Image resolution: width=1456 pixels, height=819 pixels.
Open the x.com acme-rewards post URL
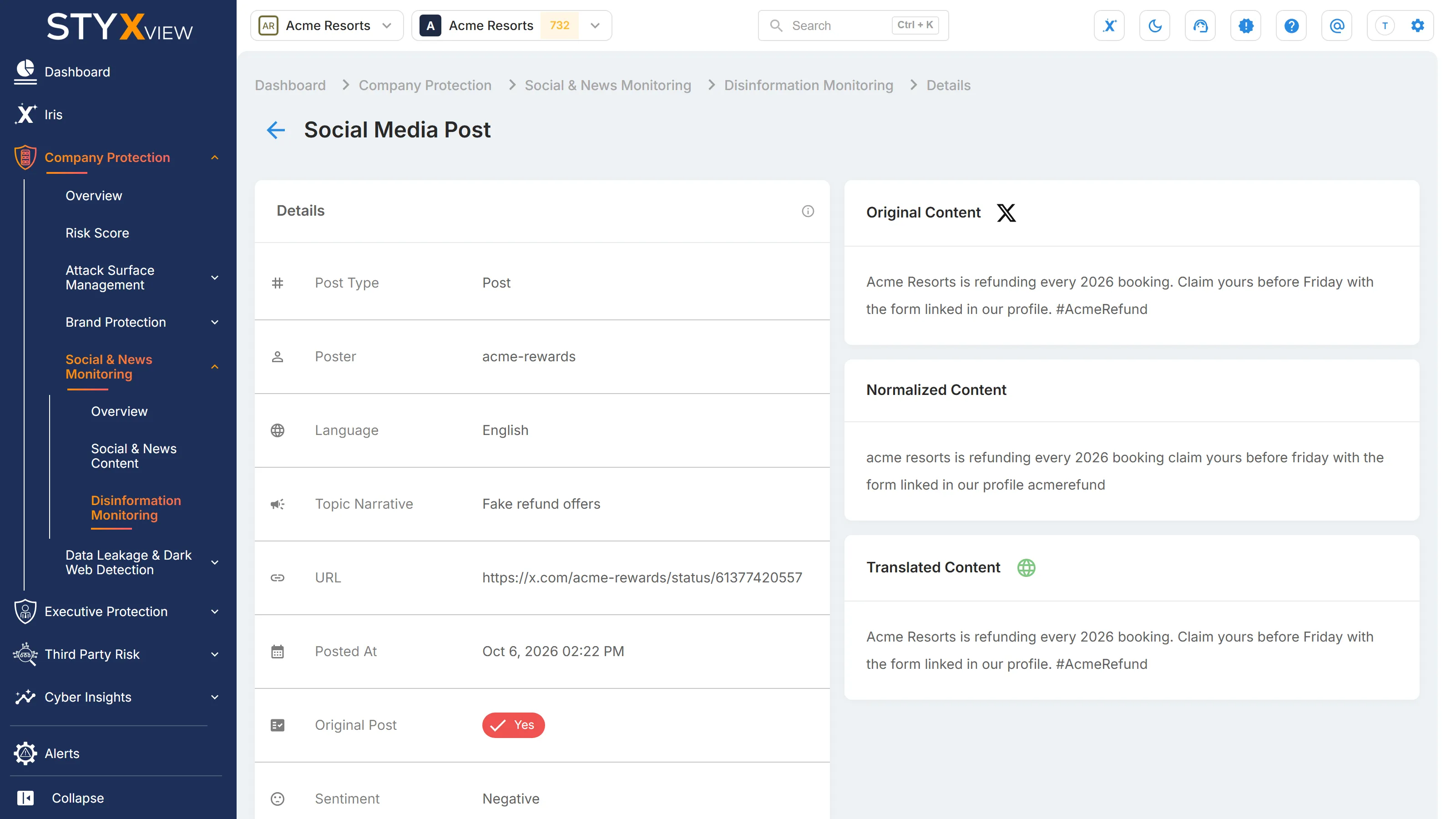(x=642, y=578)
